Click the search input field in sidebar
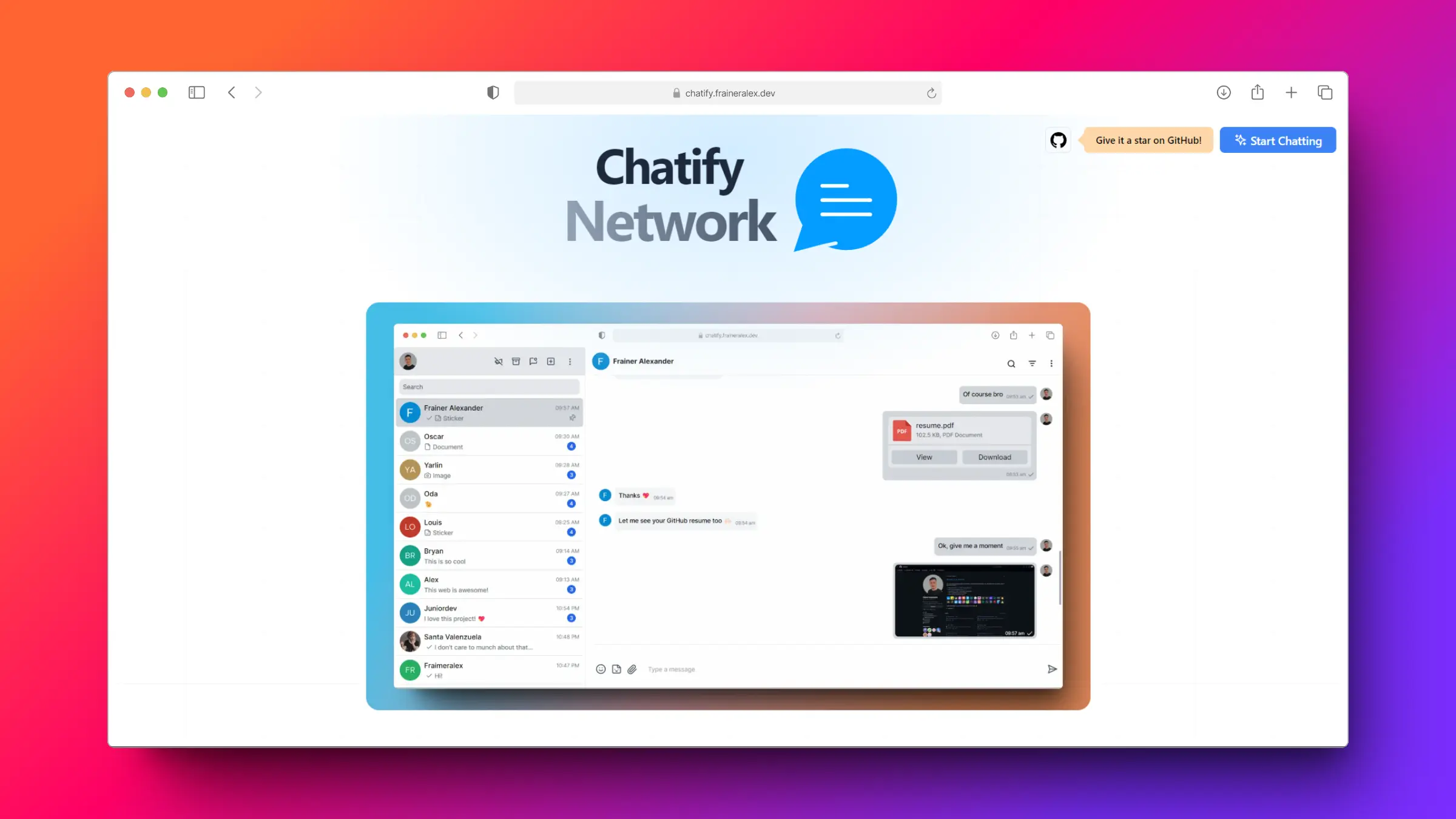1456x819 pixels. (x=489, y=387)
